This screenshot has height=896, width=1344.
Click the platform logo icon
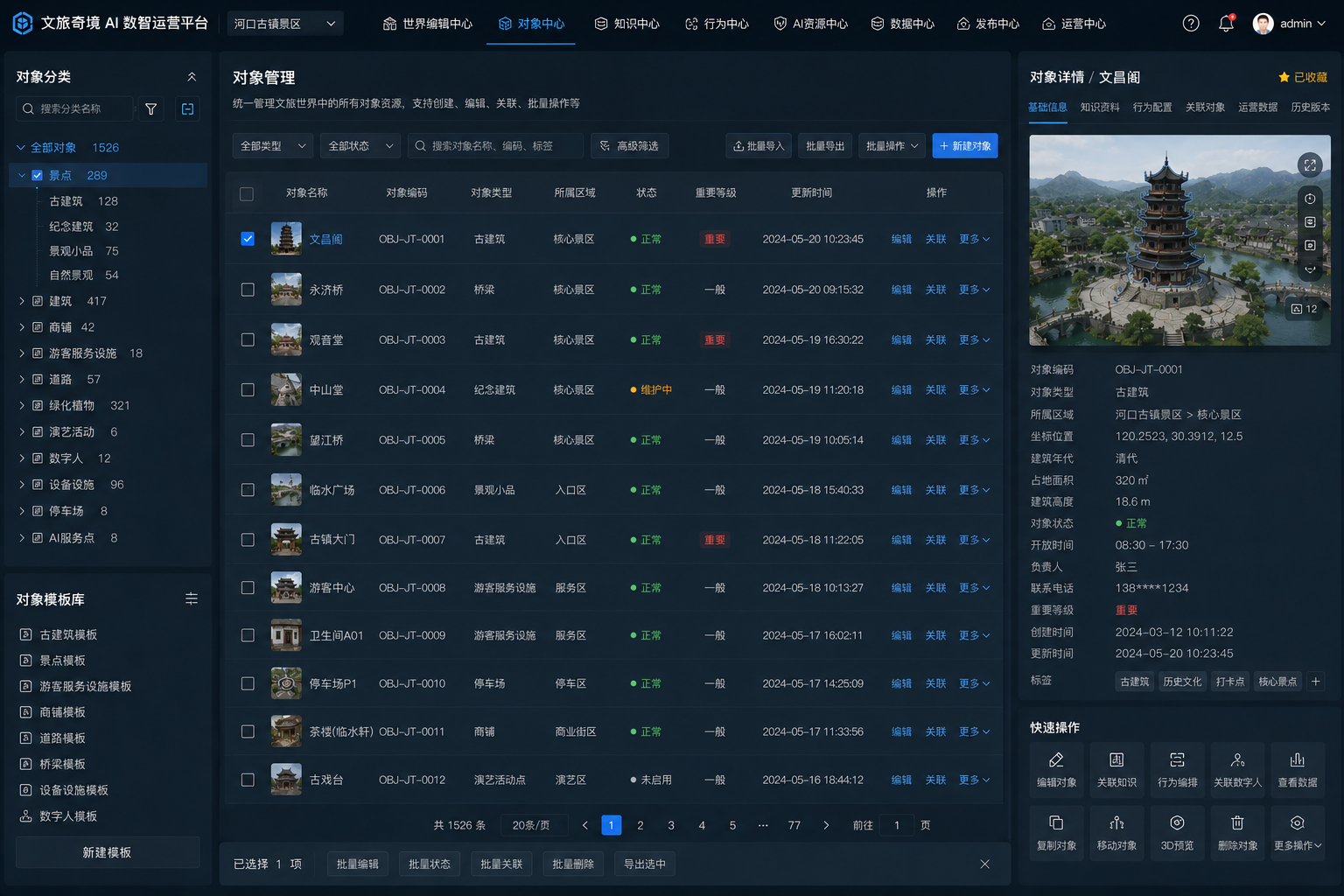23,24
